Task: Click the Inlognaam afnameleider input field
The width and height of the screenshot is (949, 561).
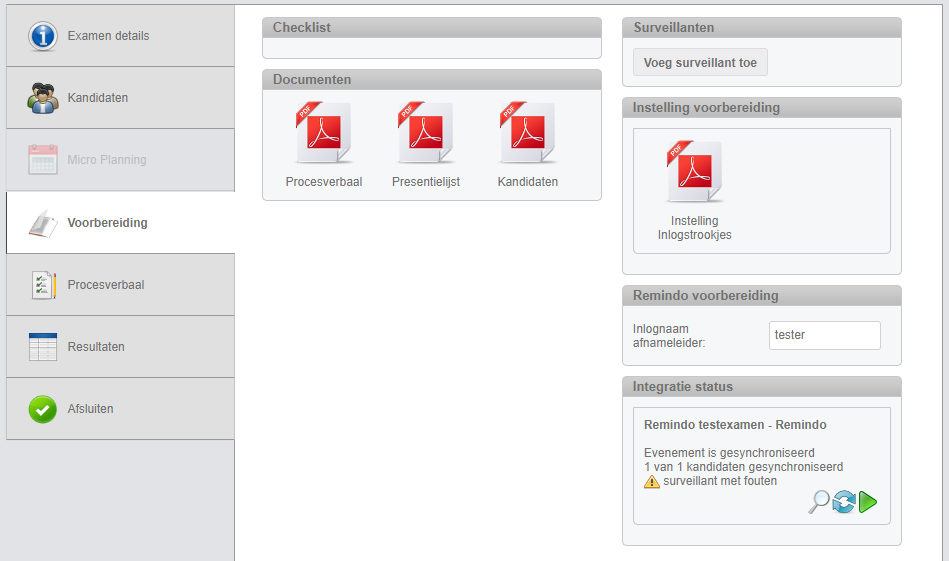Action: [824, 335]
